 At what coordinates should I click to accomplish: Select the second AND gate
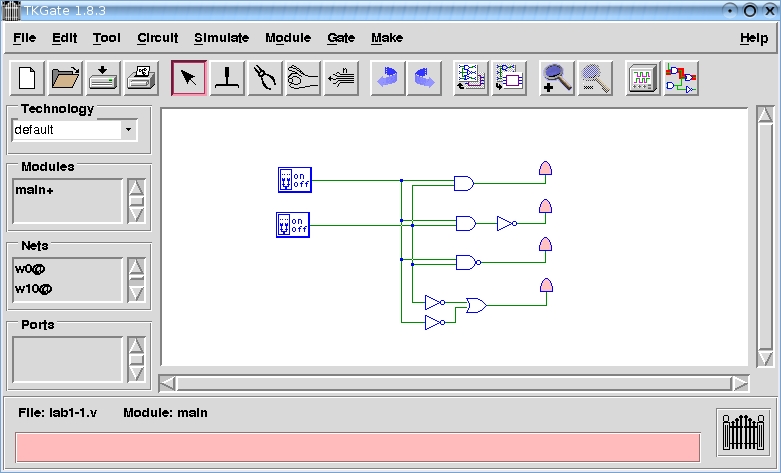coord(466,223)
